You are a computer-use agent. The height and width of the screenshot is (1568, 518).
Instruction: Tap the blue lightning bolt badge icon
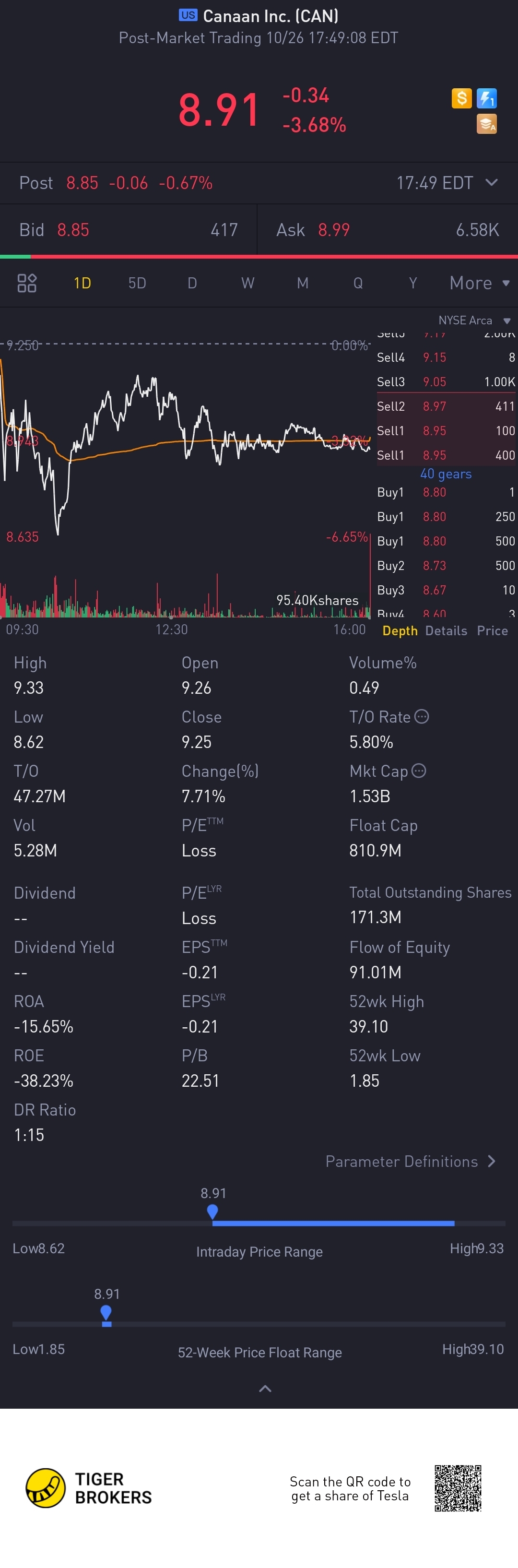(486, 98)
